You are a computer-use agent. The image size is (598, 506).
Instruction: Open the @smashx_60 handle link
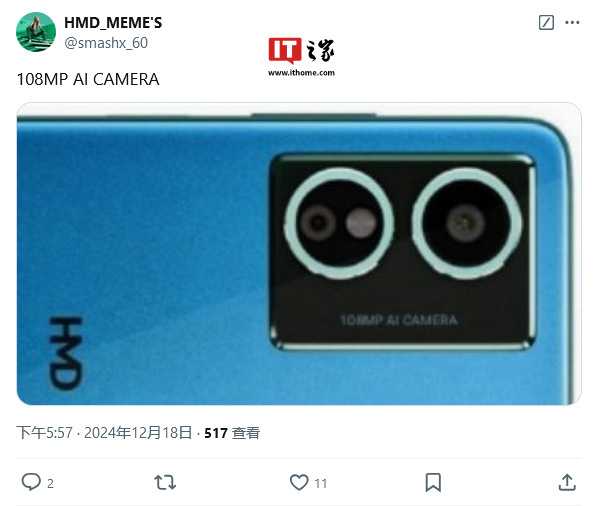pyautogui.click(x=106, y=43)
